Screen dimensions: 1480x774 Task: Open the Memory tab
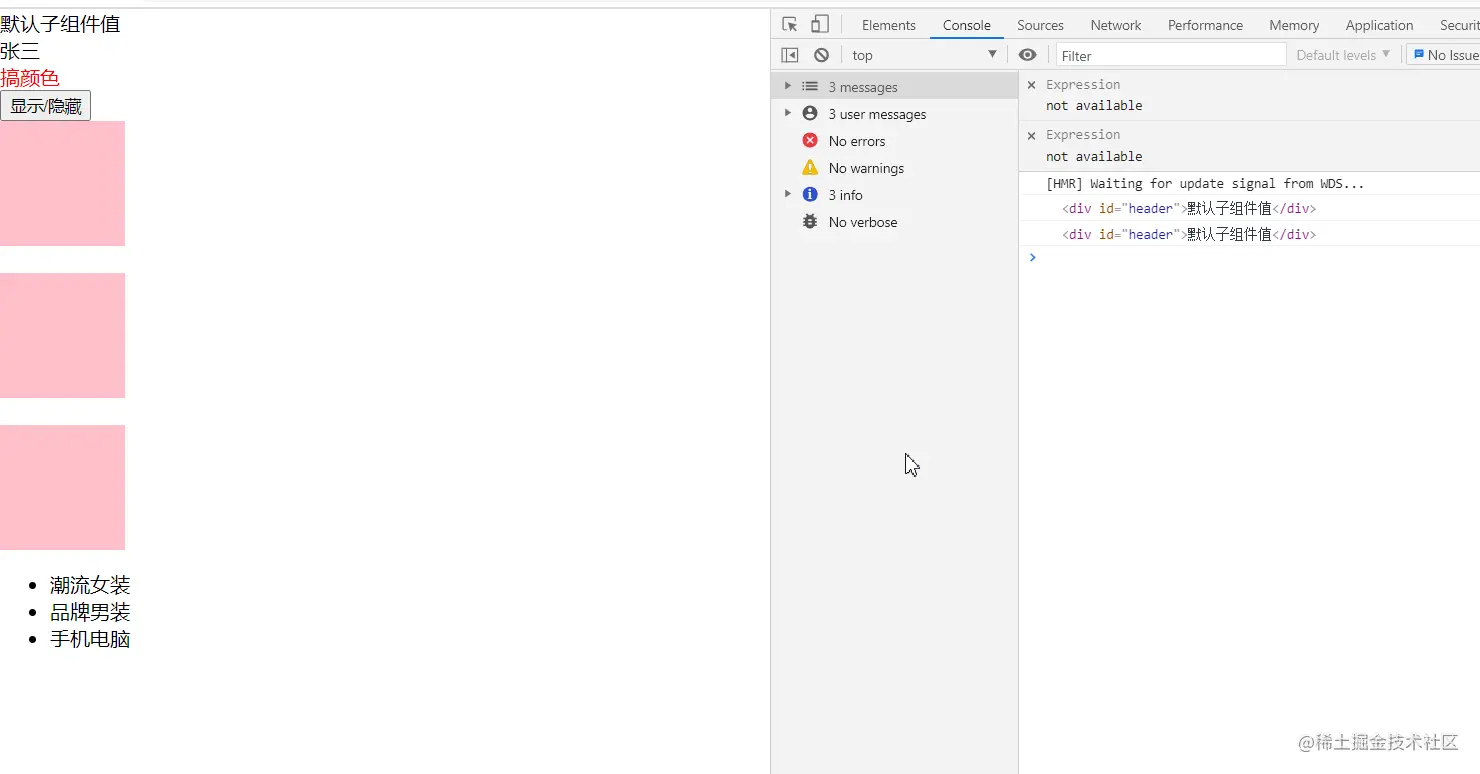[1294, 25]
